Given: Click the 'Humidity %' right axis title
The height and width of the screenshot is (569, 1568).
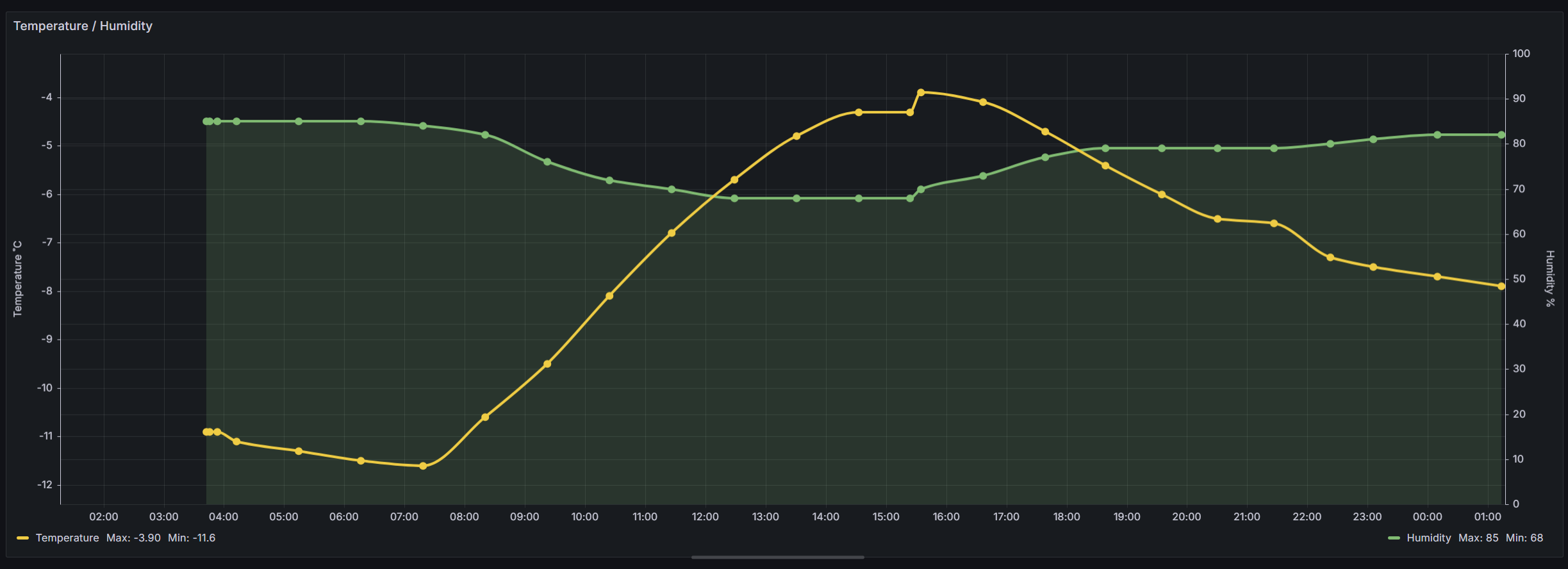Looking at the screenshot, I should pos(1550,279).
